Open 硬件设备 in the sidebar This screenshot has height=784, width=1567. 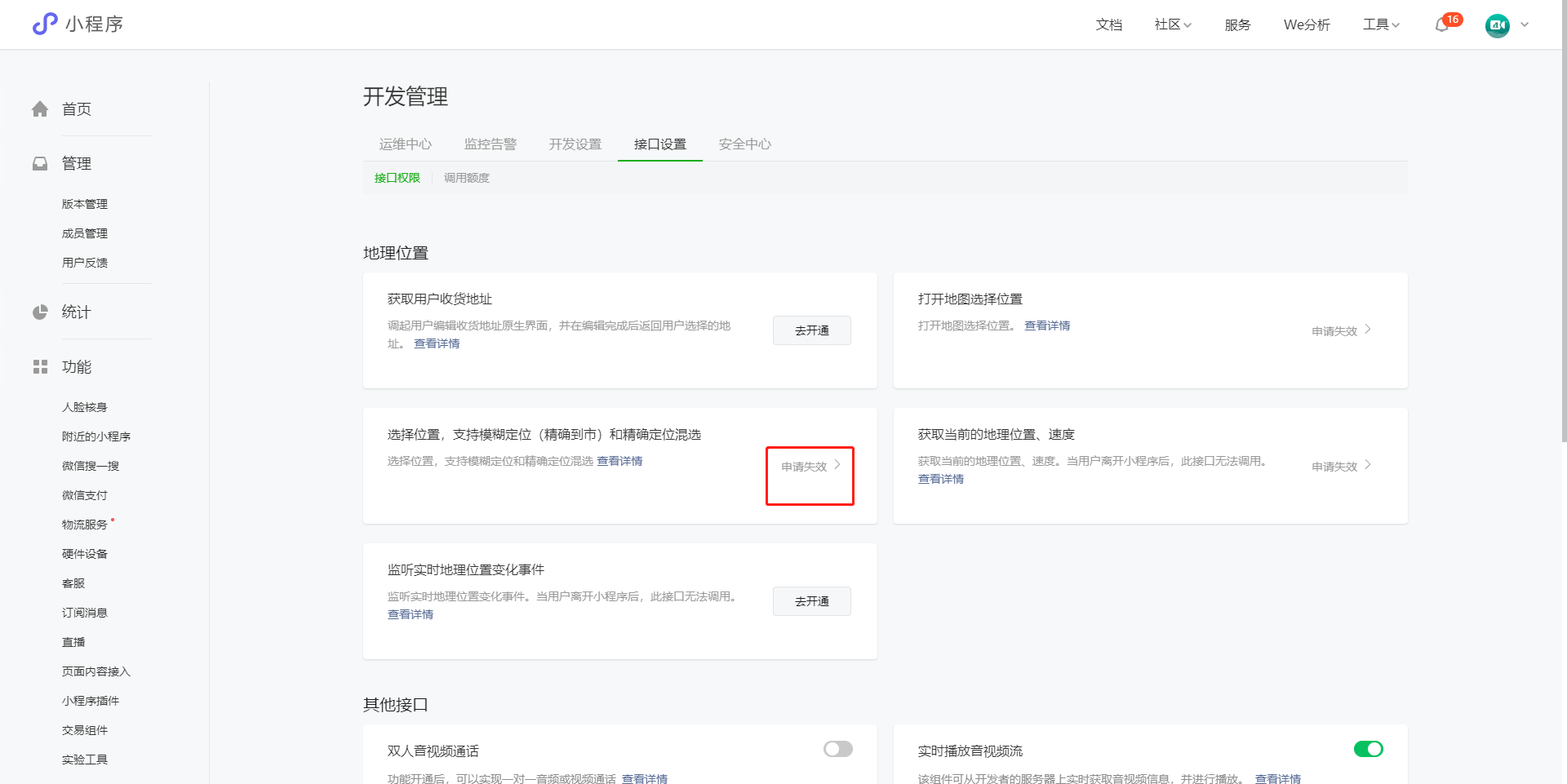pyautogui.click(x=85, y=554)
